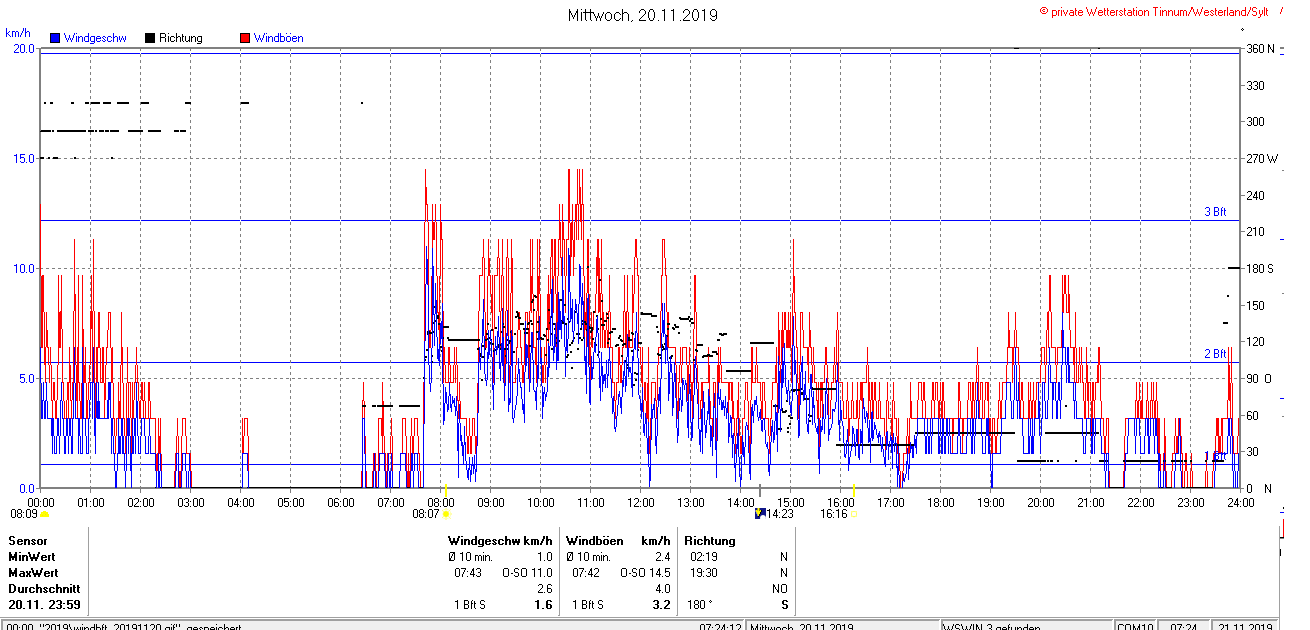
Task: Click the max gust value O-SO 14.5
Action: point(645,572)
